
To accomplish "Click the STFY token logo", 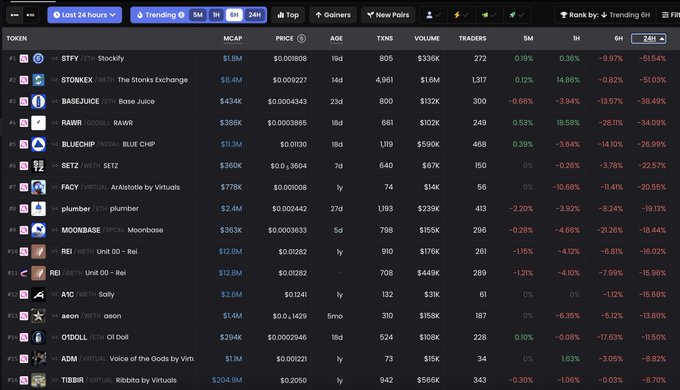I will 38,58.
